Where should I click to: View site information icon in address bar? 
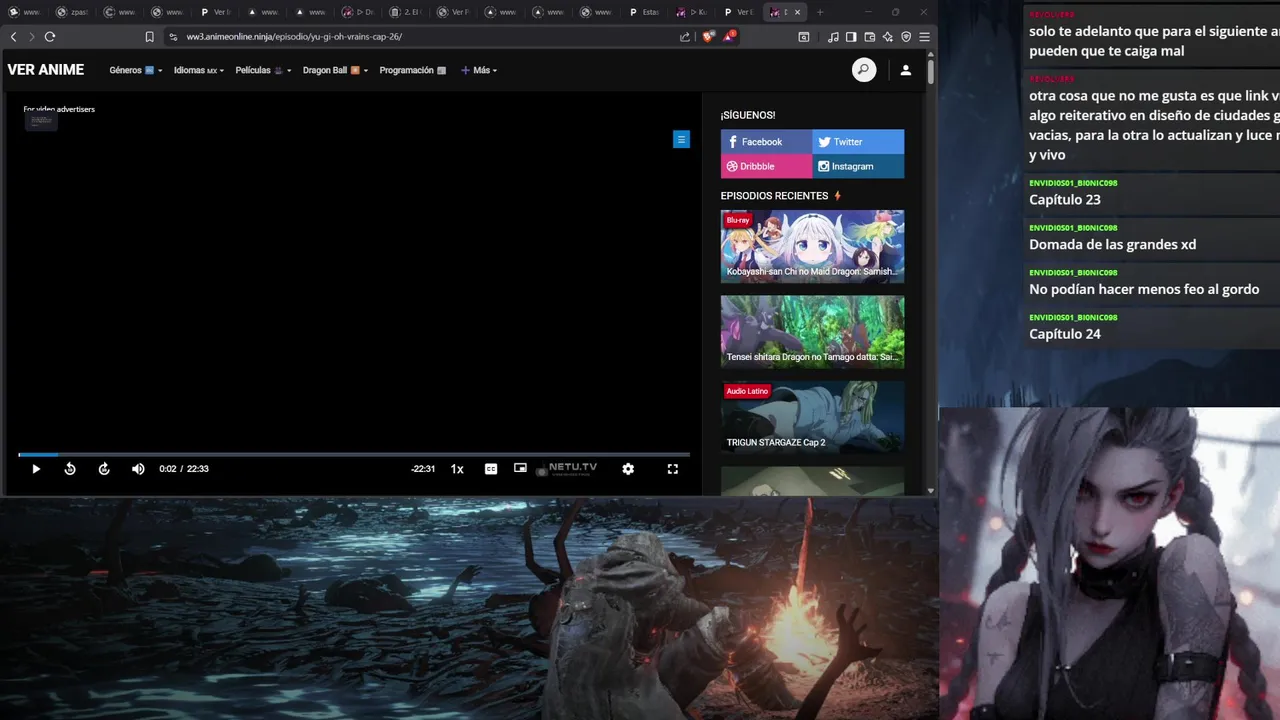(173, 37)
